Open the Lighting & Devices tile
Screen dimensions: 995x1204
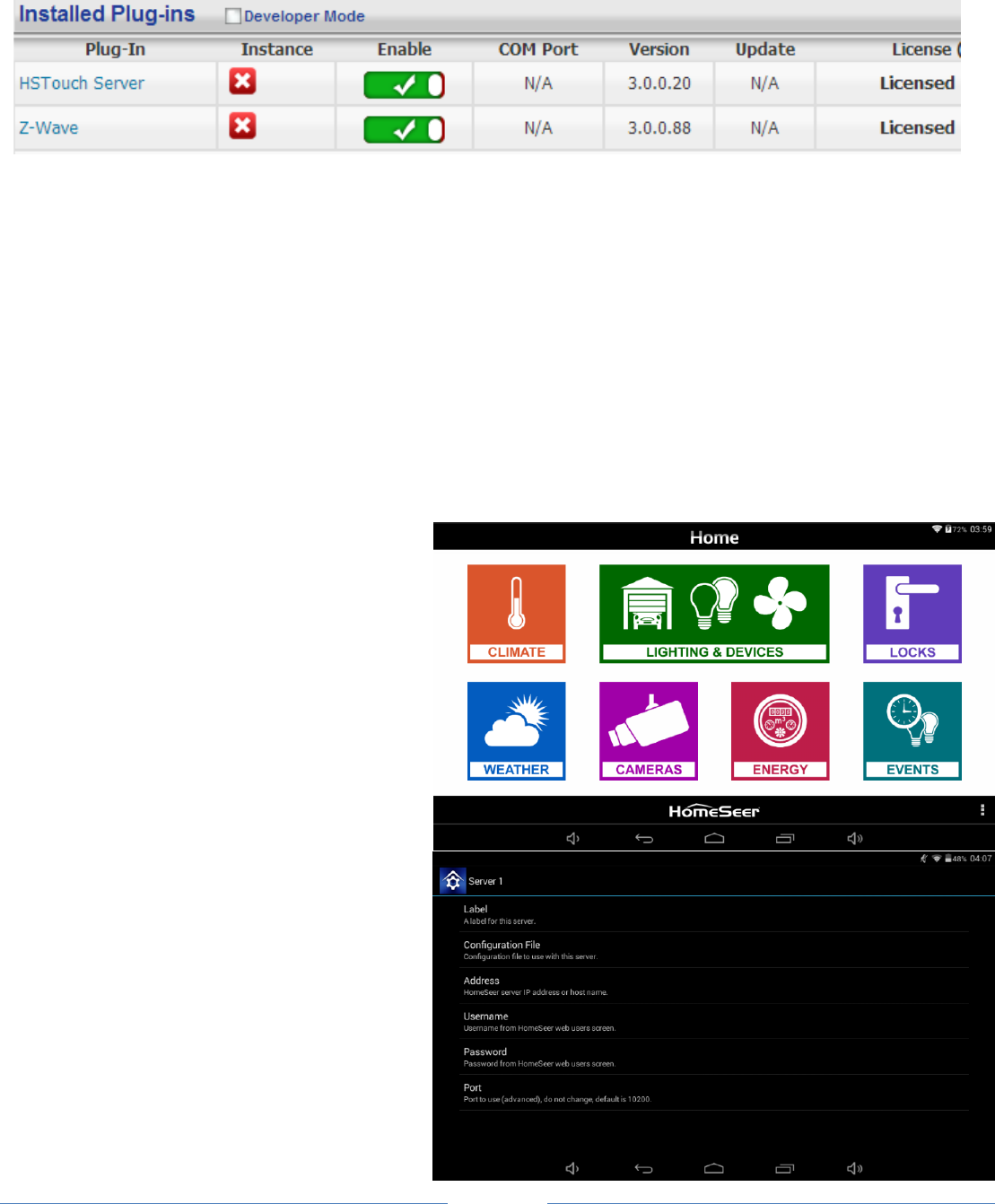point(714,614)
